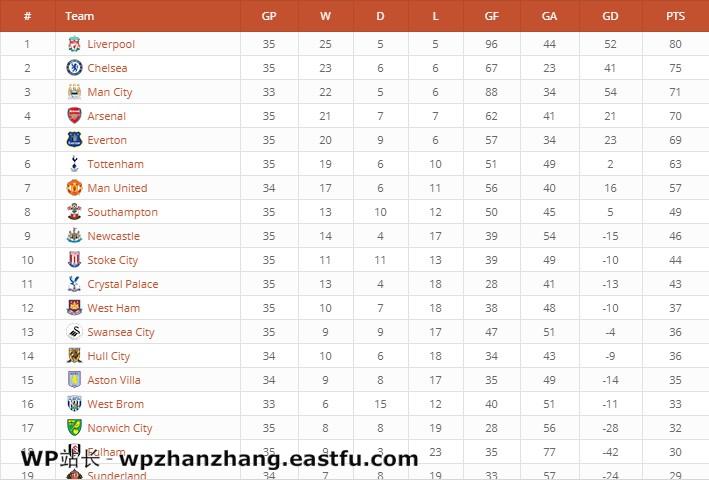Sort table by GD column header
709x480 pixels.
coord(610,16)
